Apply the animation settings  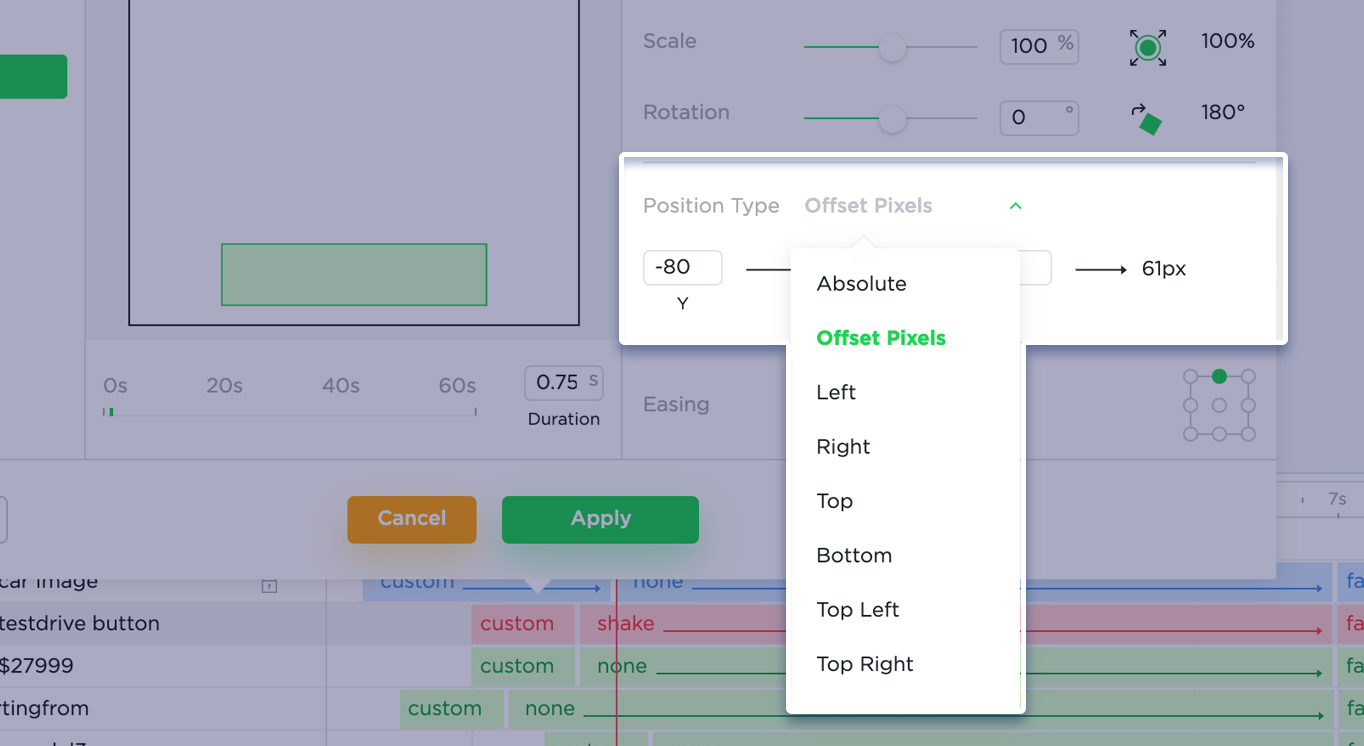coord(600,519)
